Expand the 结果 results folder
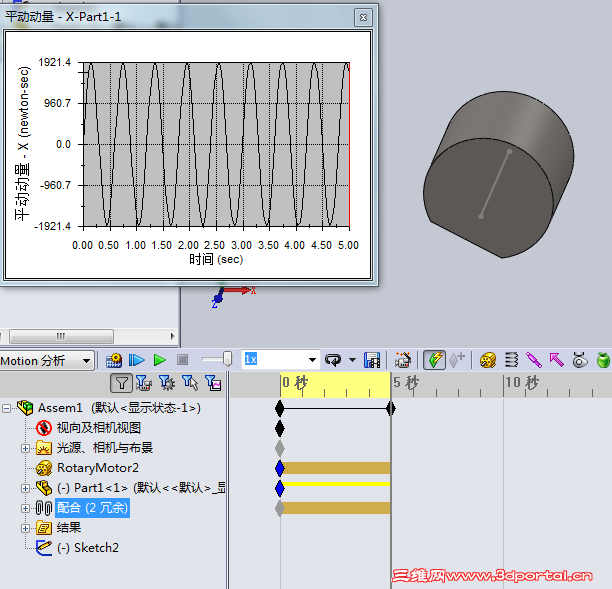Screen dimensions: 612x589 click(x=25, y=528)
